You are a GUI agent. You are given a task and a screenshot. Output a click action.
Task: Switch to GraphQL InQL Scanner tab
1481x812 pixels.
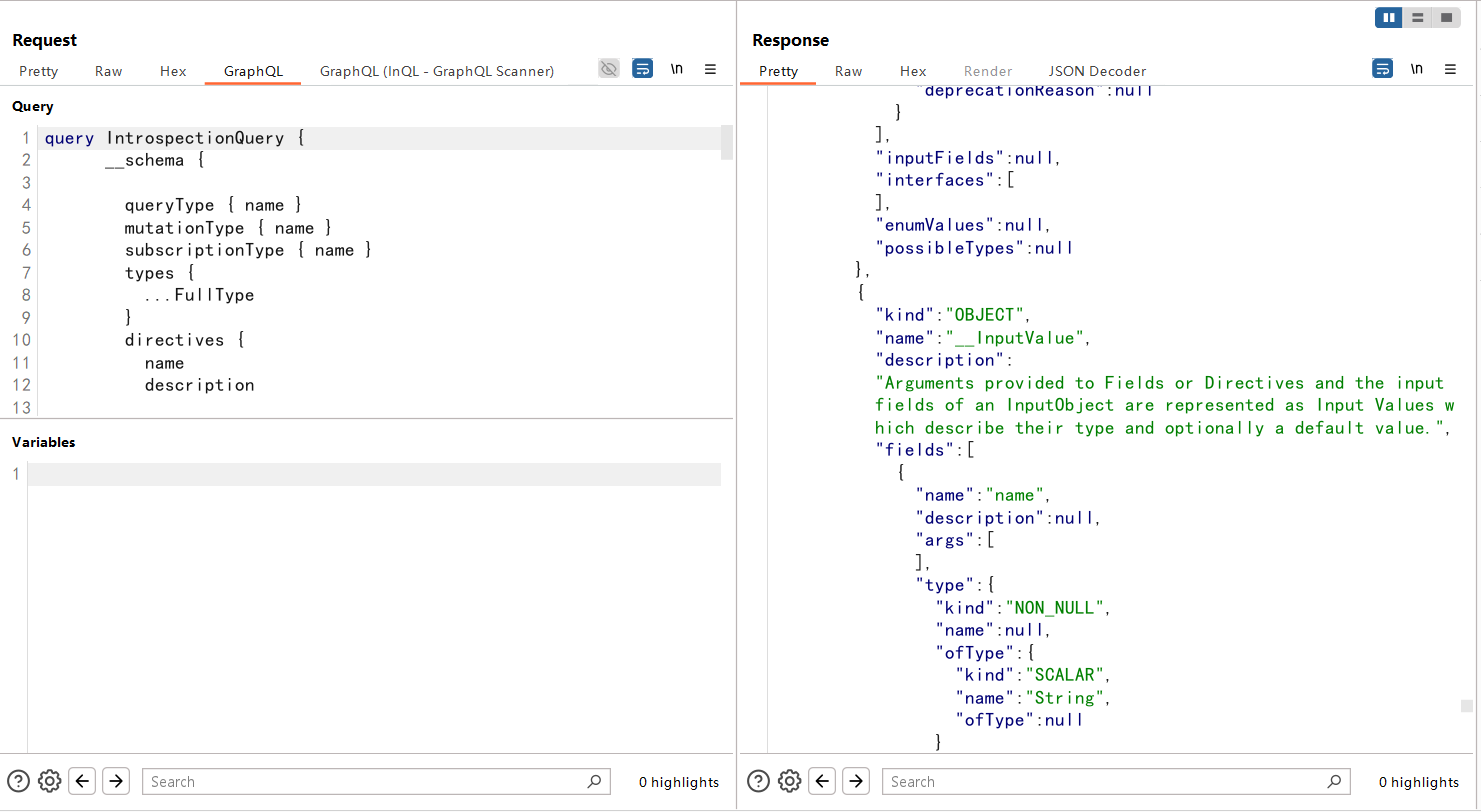tap(436, 71)
